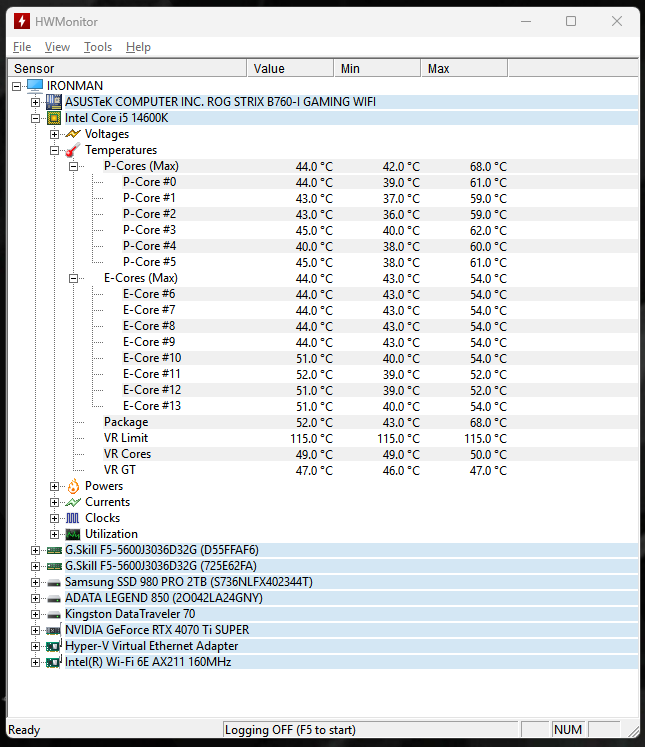The image size is (645, 747).
Task: Expand the Samsung SSD 980 PRO node
Action: pyautogui.click(x=35, y=582)
